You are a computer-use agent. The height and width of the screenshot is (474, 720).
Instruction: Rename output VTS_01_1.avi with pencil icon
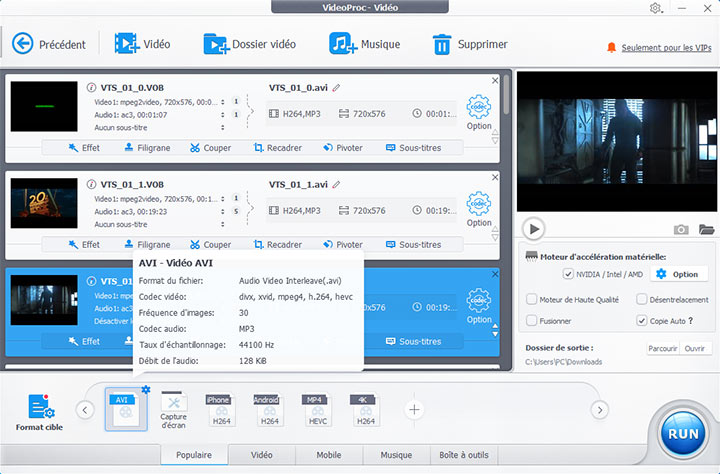[x=336, y=184]
